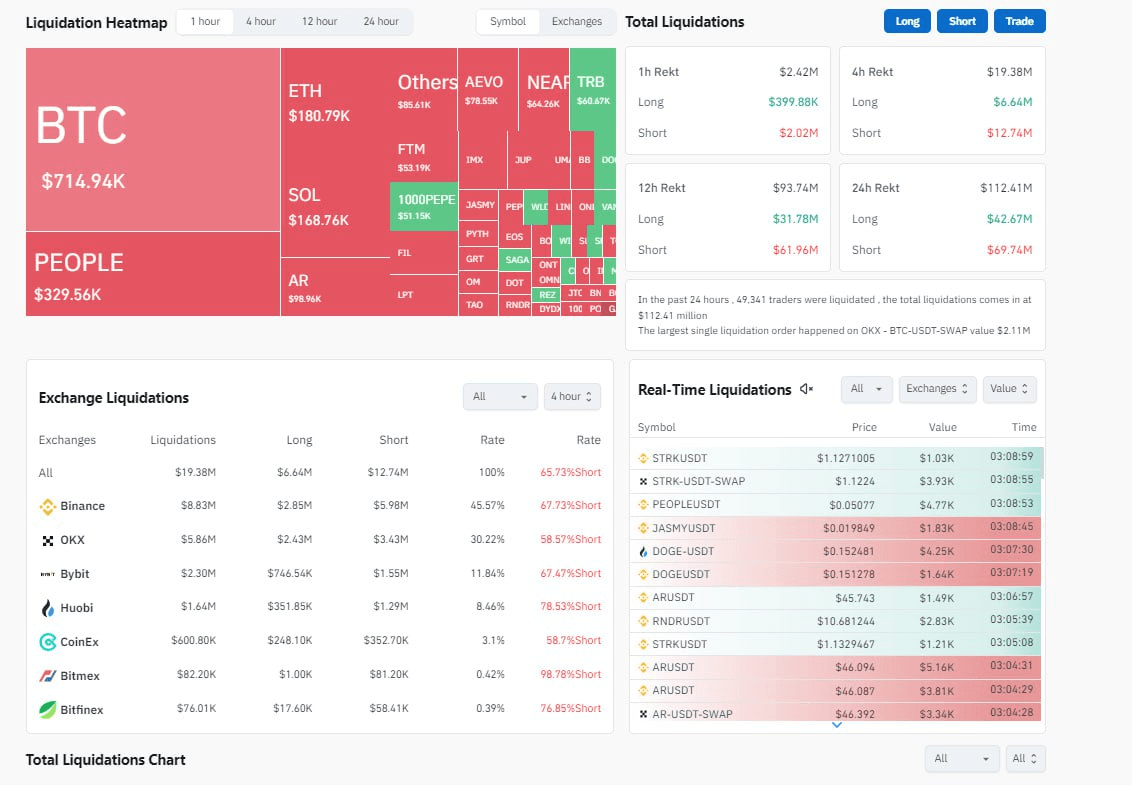This screenshot has width=1132, height=785.
Task: Open the 4 hour period dropdown
Action: click(572, 396)
